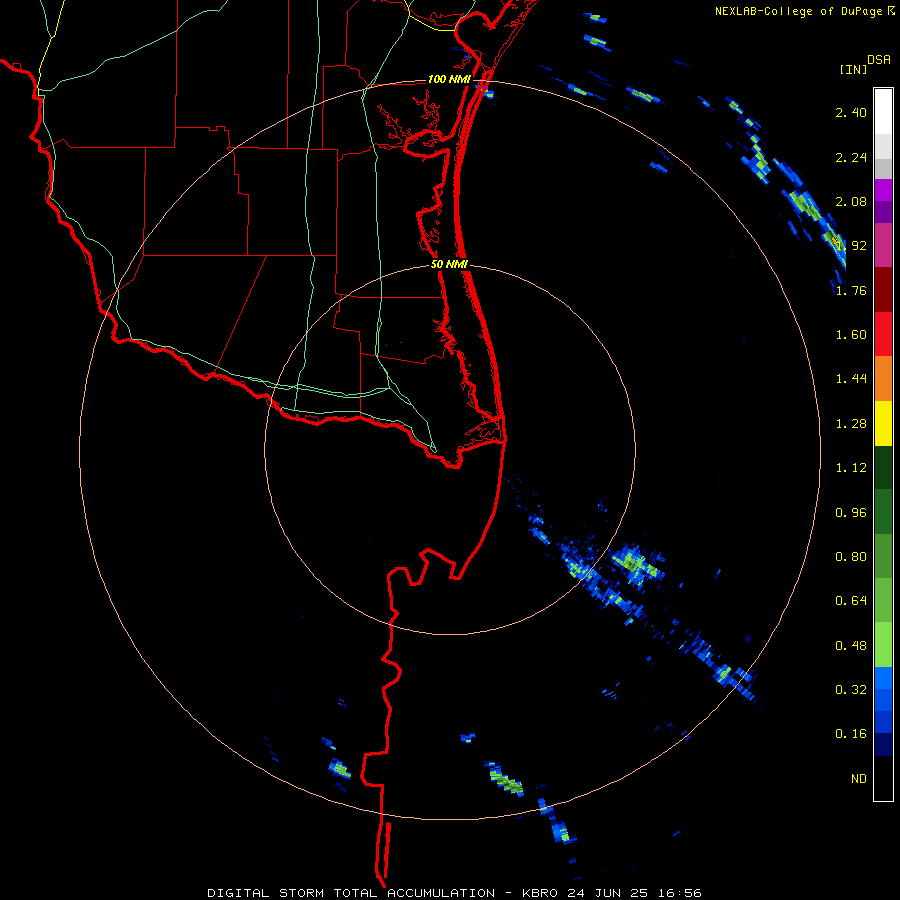Click the [IN] units label
This screenshot has width=900, height=900.
pyautogui.click(x=854, y=69)
